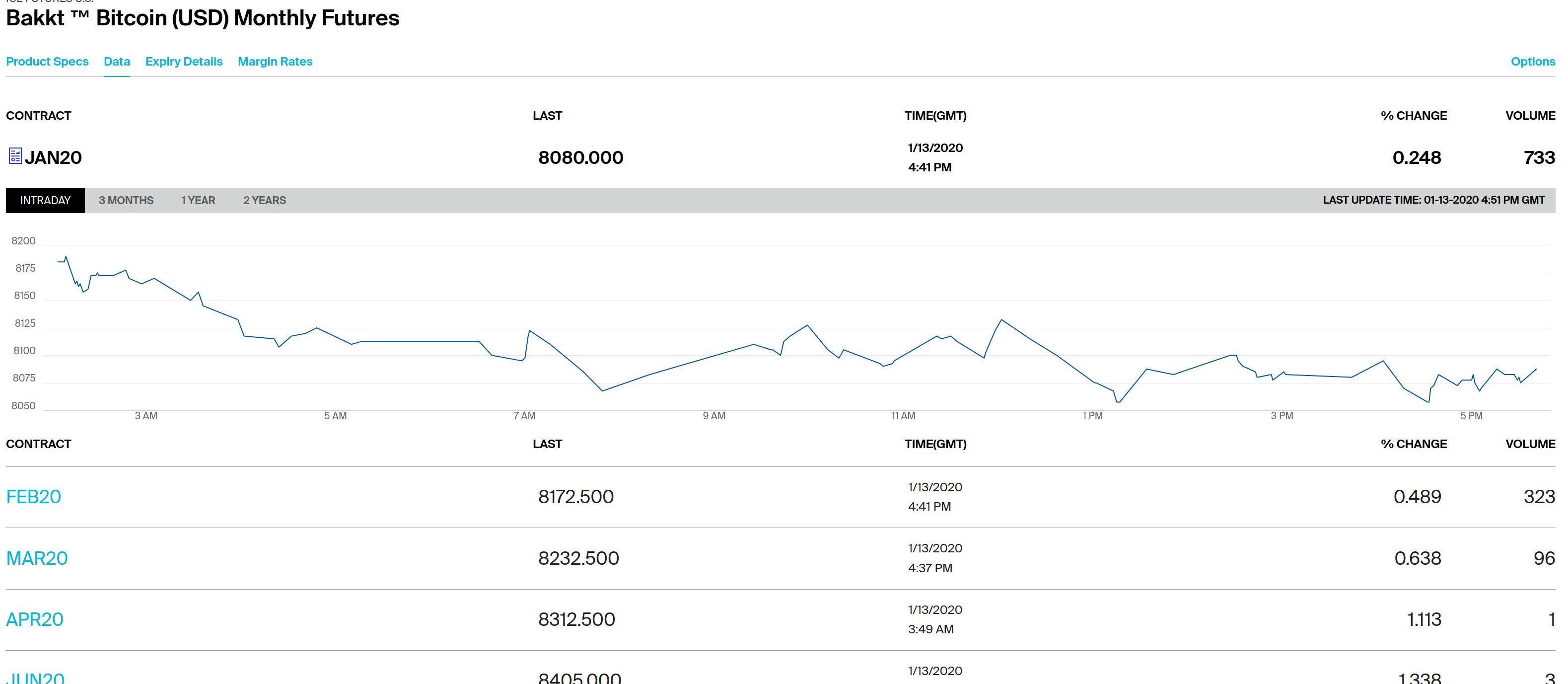Click the chart peak near 12 PM

(1001, 320)
